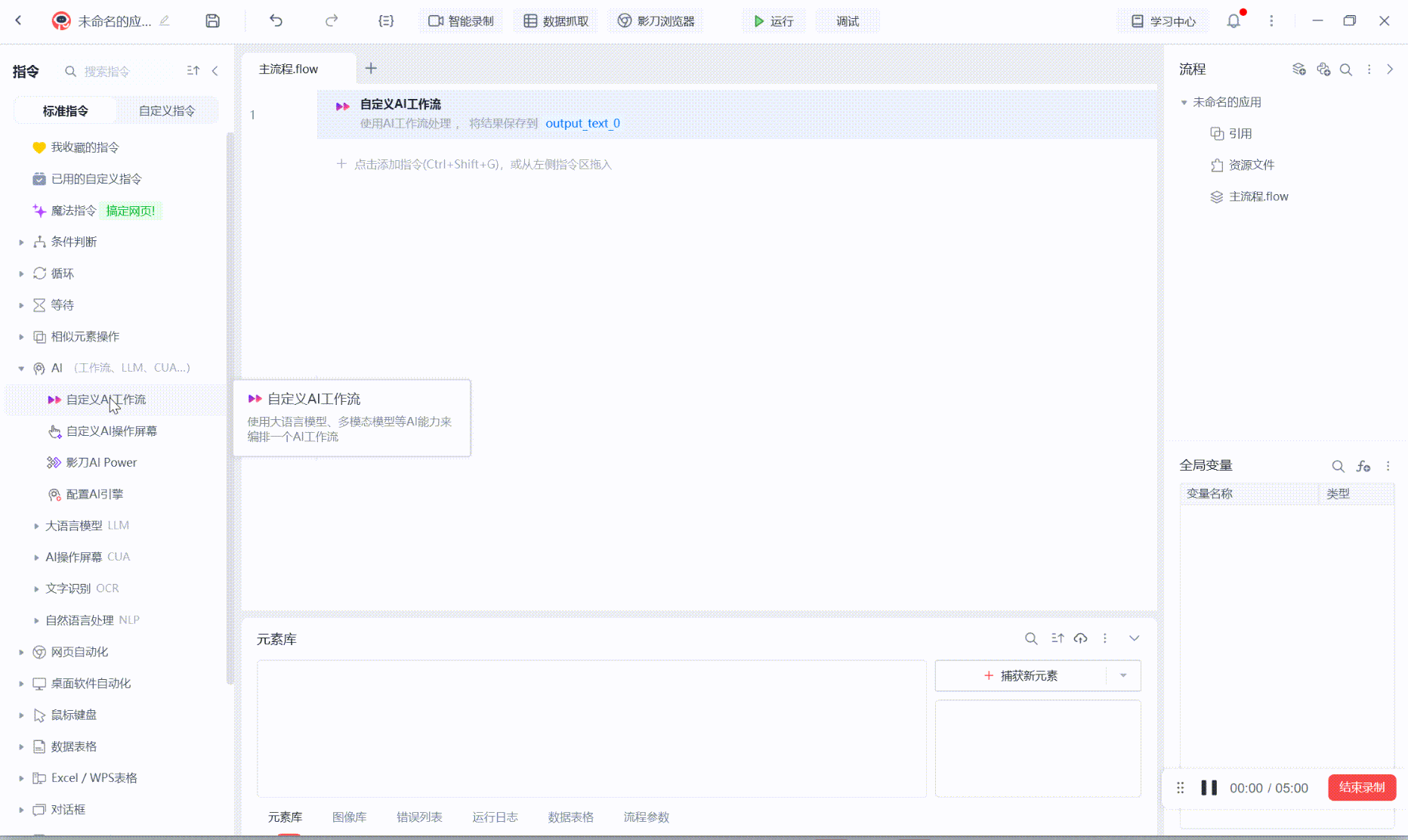Expand the 条件判断 category
This screenshot has width=1408, height=840.
[x=21, y=242]
